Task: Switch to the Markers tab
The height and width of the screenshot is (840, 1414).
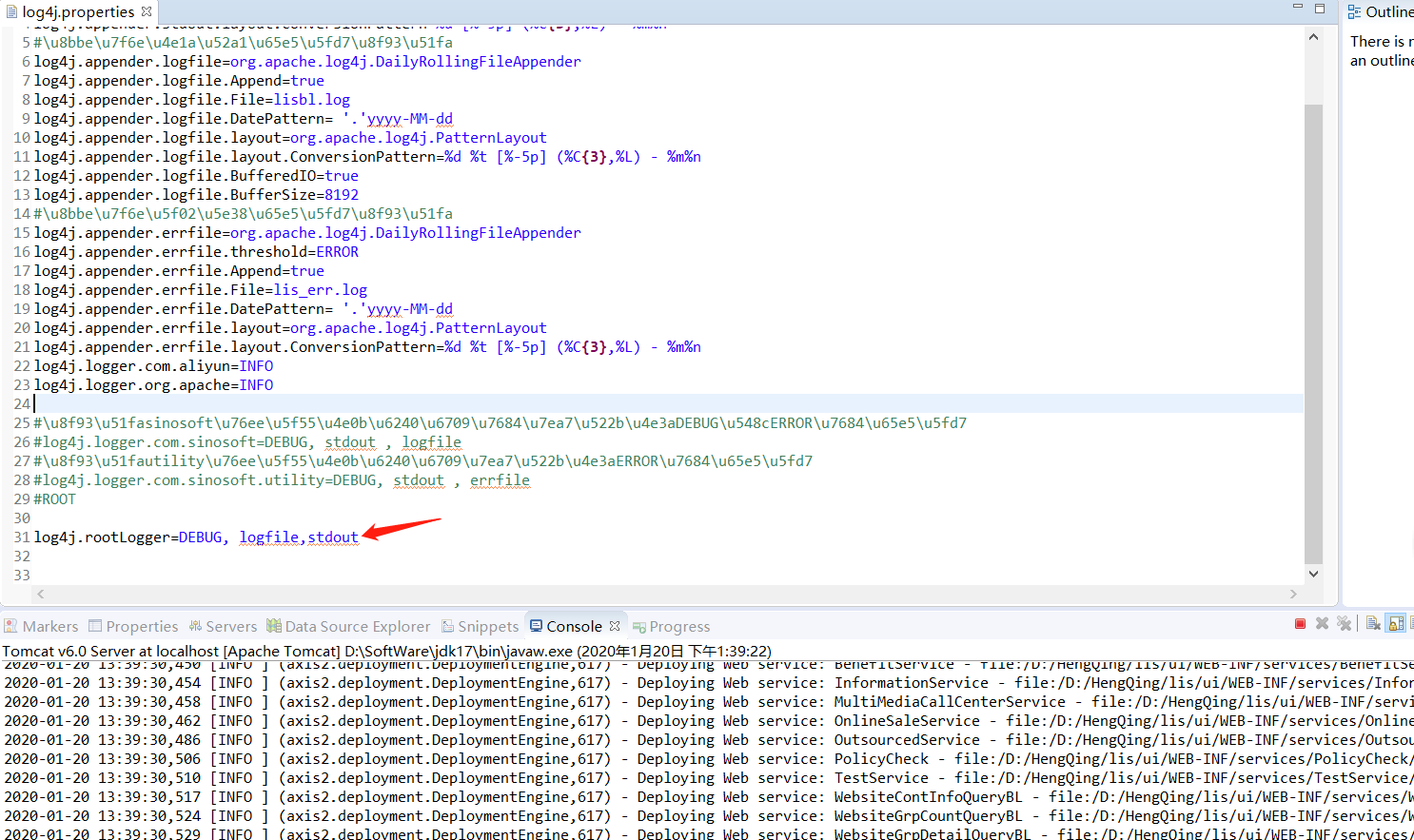Action: click(41, 626)
